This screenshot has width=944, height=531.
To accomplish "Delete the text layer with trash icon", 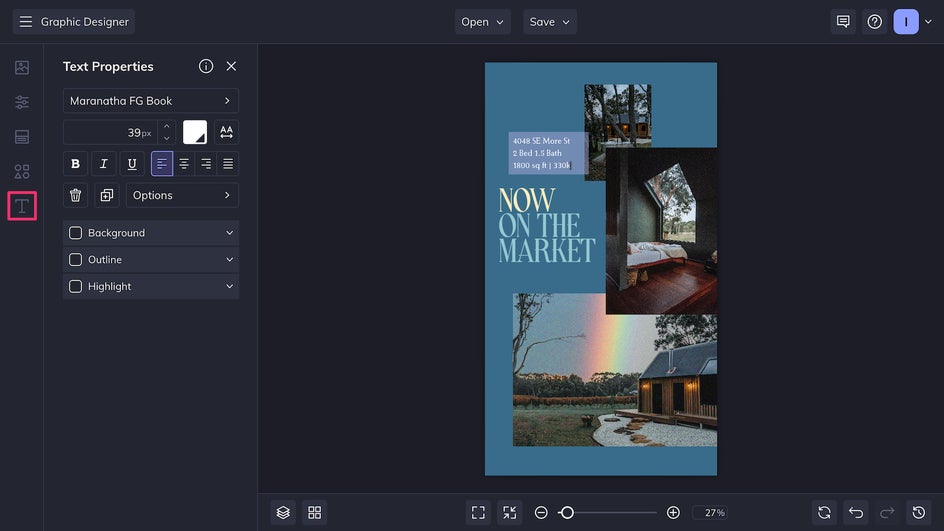I will [x=75, y=195].
